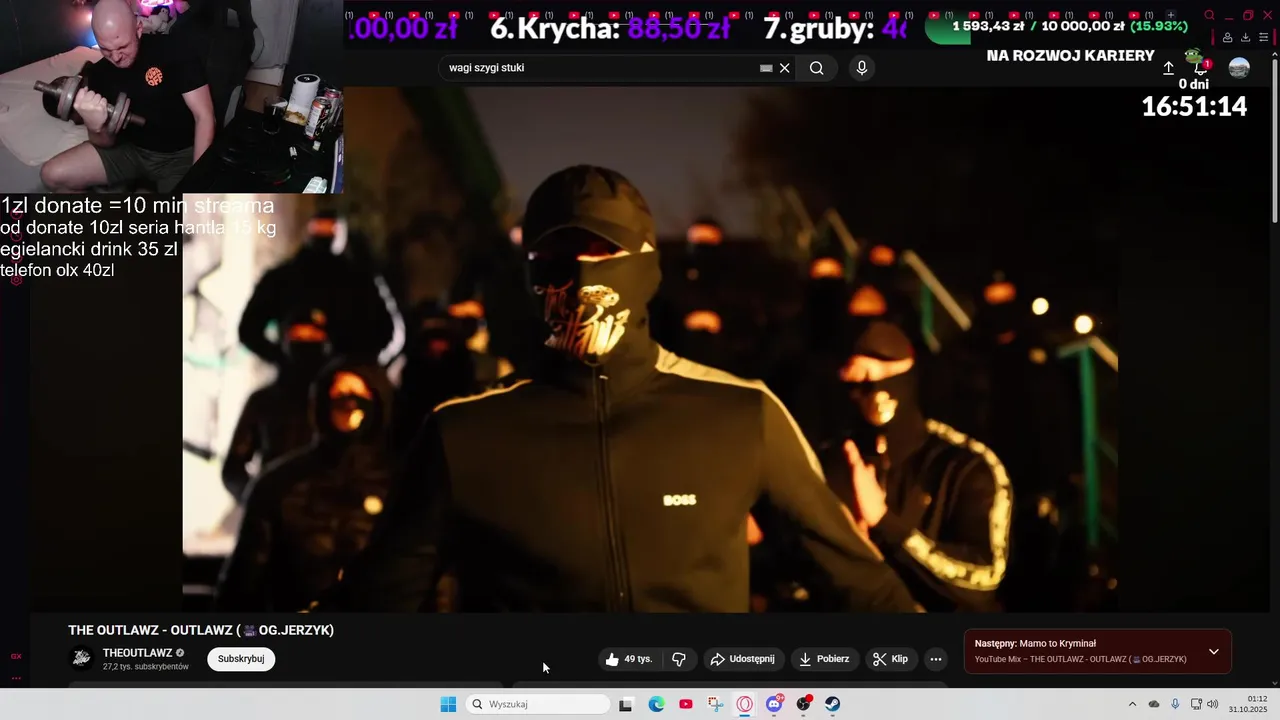Screen dimensions: 1280x720
Task: Open browser downloads icon
Action: pyautogui.click(x=1245, y=38)
